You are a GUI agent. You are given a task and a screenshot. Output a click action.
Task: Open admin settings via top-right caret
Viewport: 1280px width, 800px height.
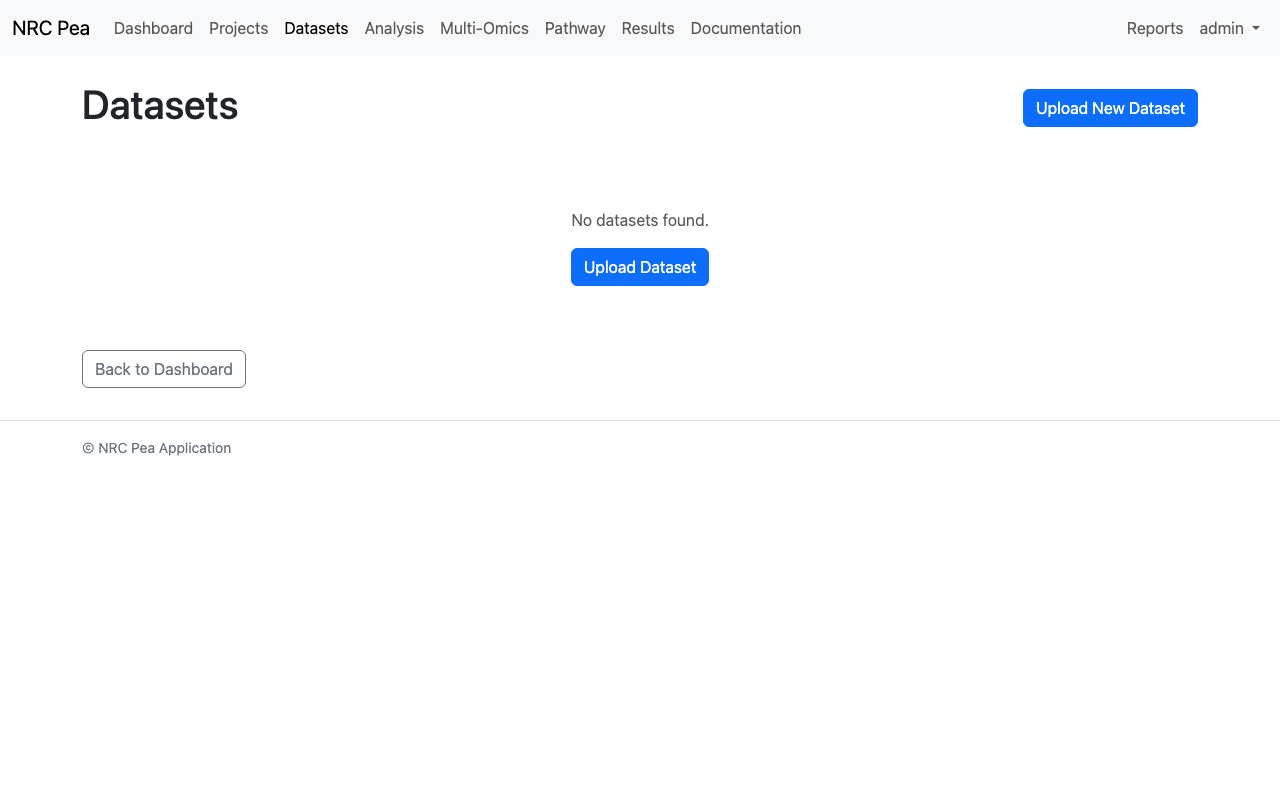click(1257, 30)
